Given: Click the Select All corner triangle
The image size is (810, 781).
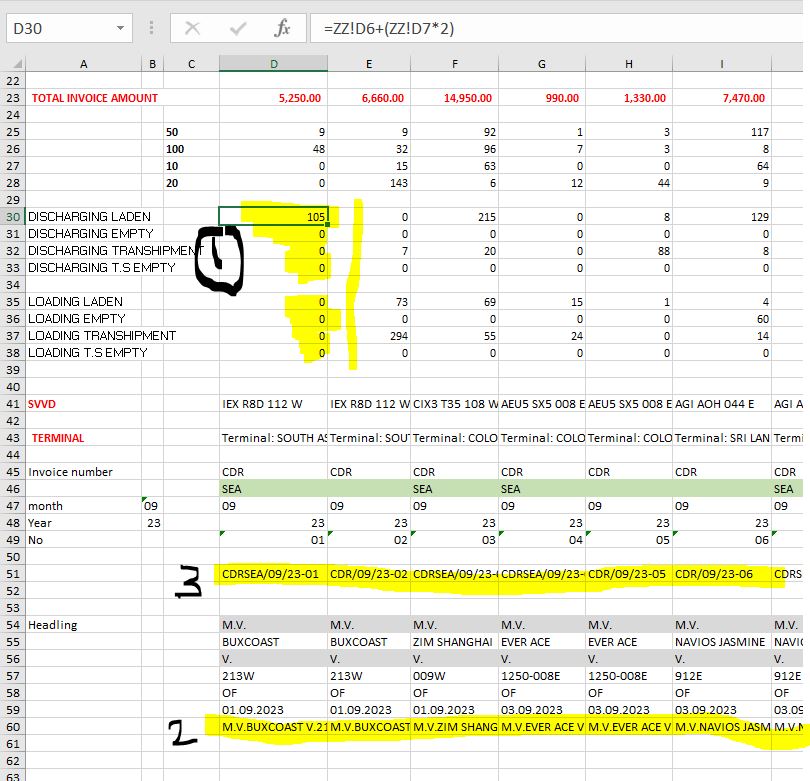Looking at the screenshot, I should coord(18,64).
